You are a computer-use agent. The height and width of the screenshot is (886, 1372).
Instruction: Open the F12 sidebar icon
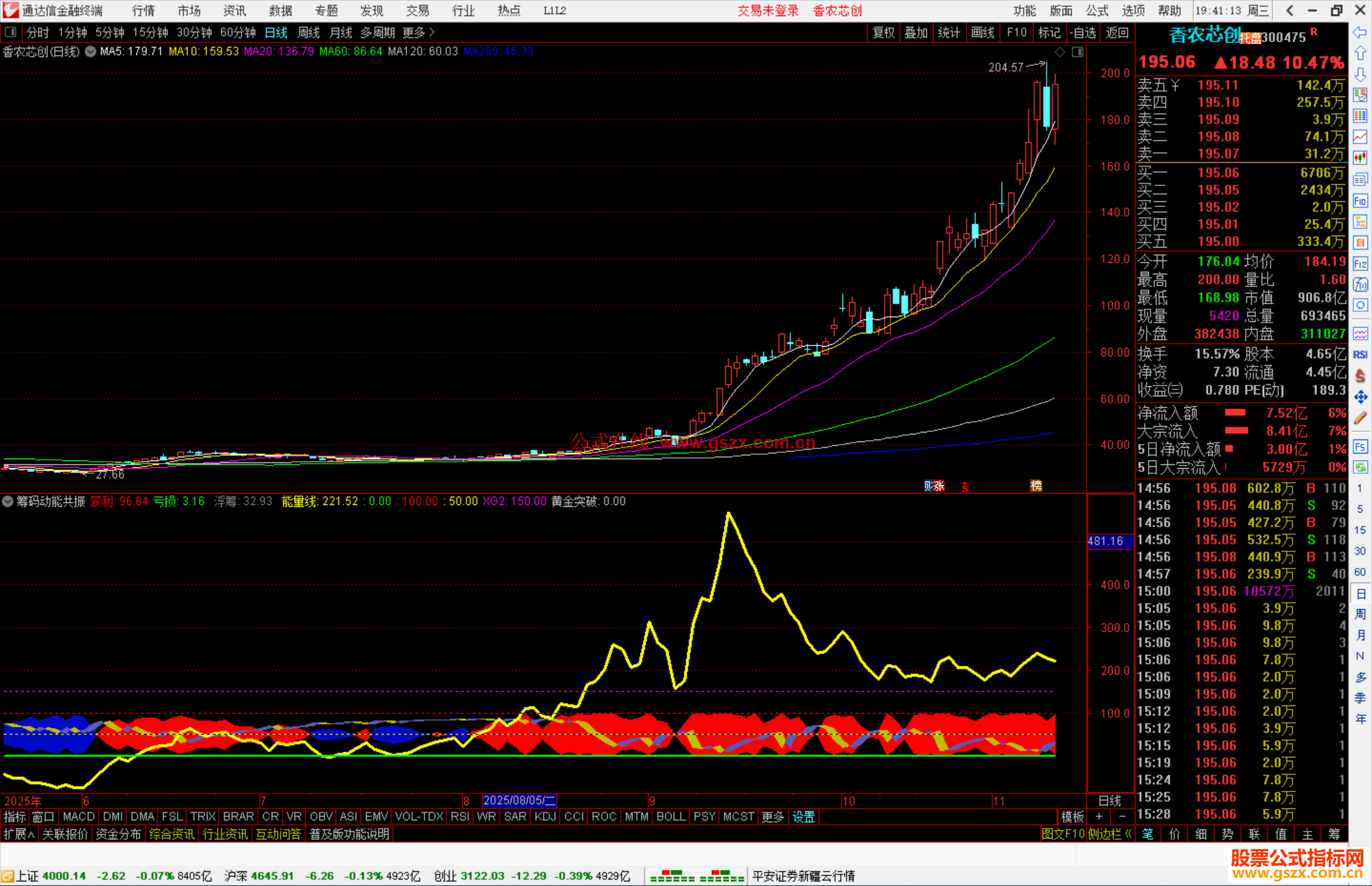(x=1360, y=264)
